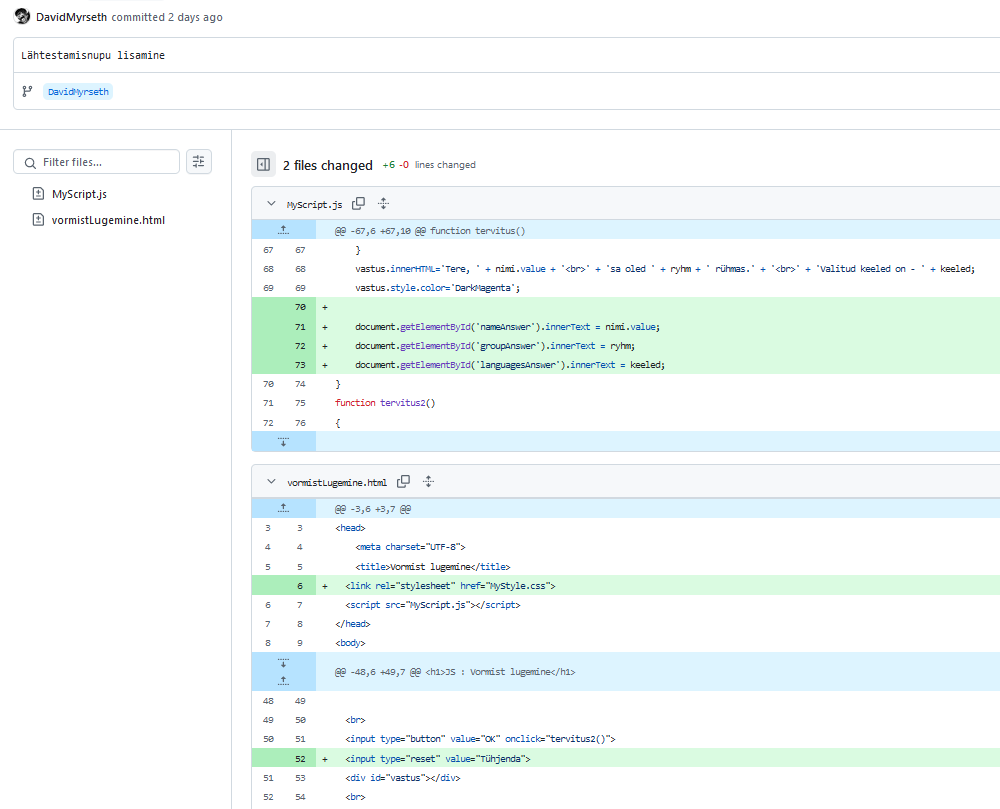Click added line 6 stylesheet link row
Image resolution: width=1000 pixels, height=809 pixels.
click(x=626, y=585)
